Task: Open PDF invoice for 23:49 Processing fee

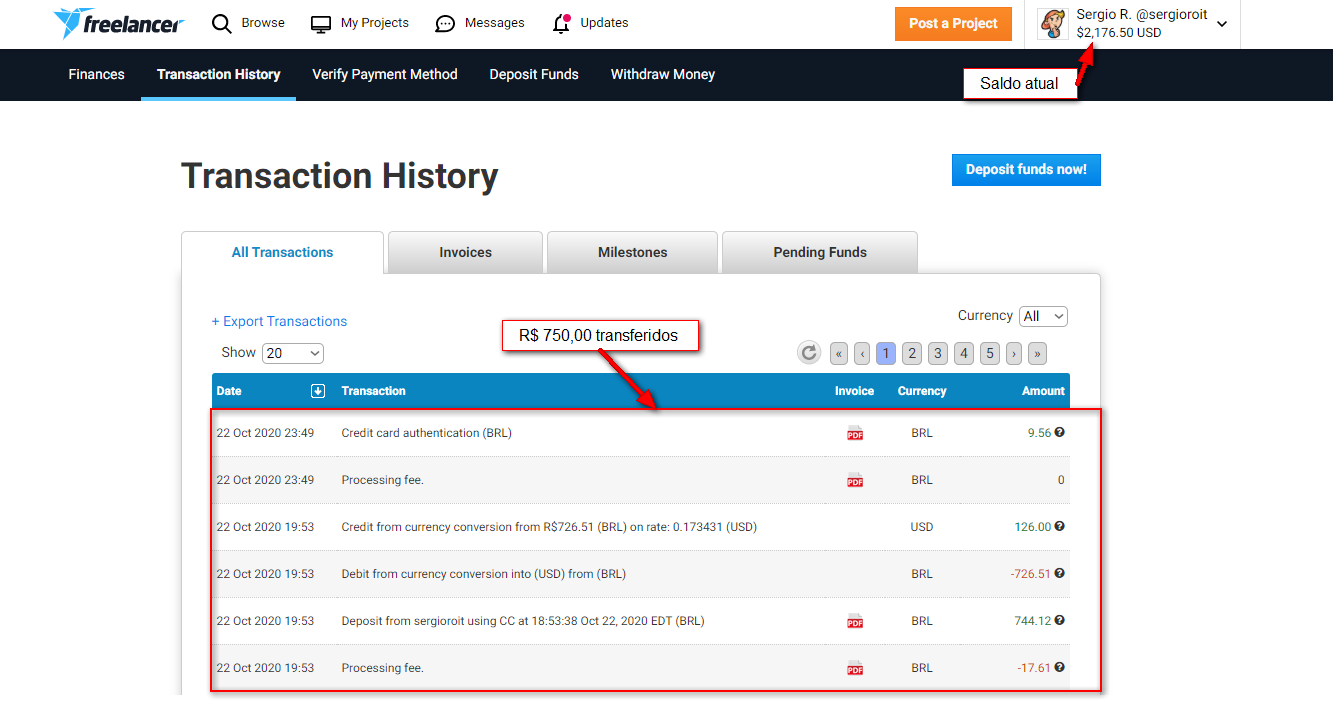Action: click(855, 480)
